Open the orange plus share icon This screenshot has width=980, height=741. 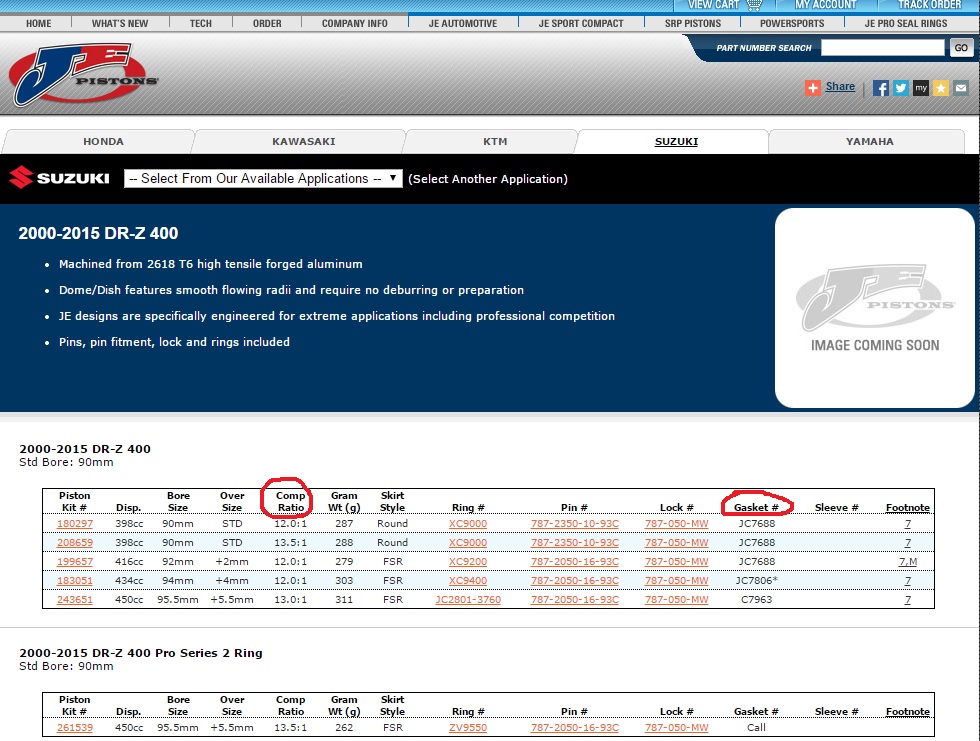[x=812, y=88]
